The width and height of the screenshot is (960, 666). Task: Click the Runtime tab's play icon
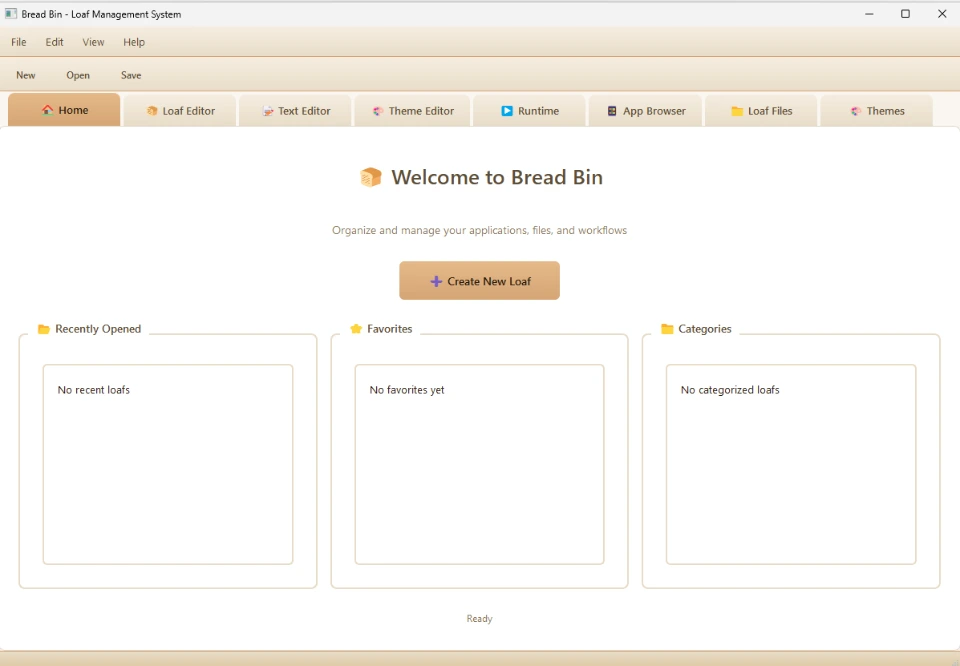507,111
